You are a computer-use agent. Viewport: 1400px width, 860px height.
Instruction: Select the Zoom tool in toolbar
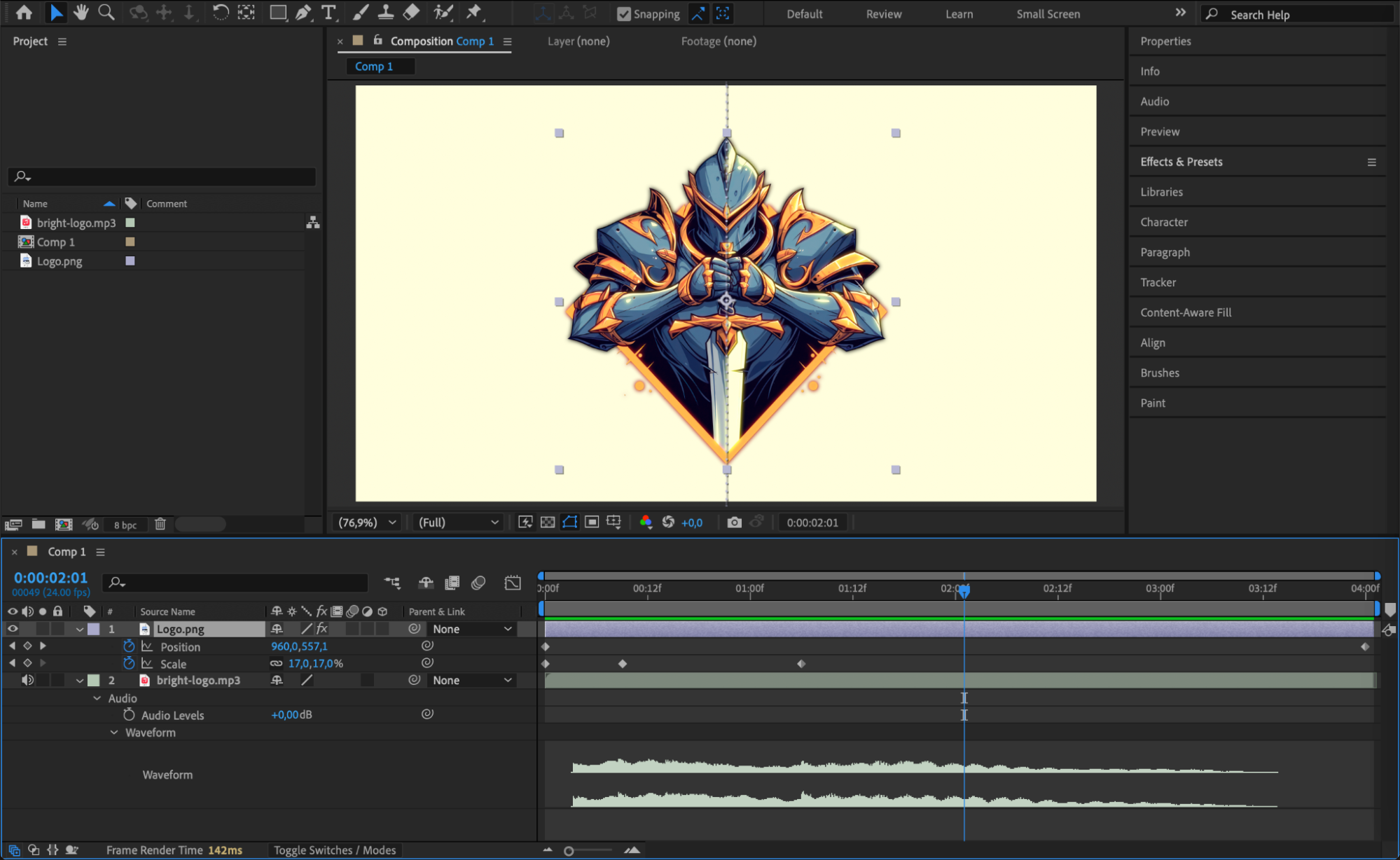coord(106,12)
